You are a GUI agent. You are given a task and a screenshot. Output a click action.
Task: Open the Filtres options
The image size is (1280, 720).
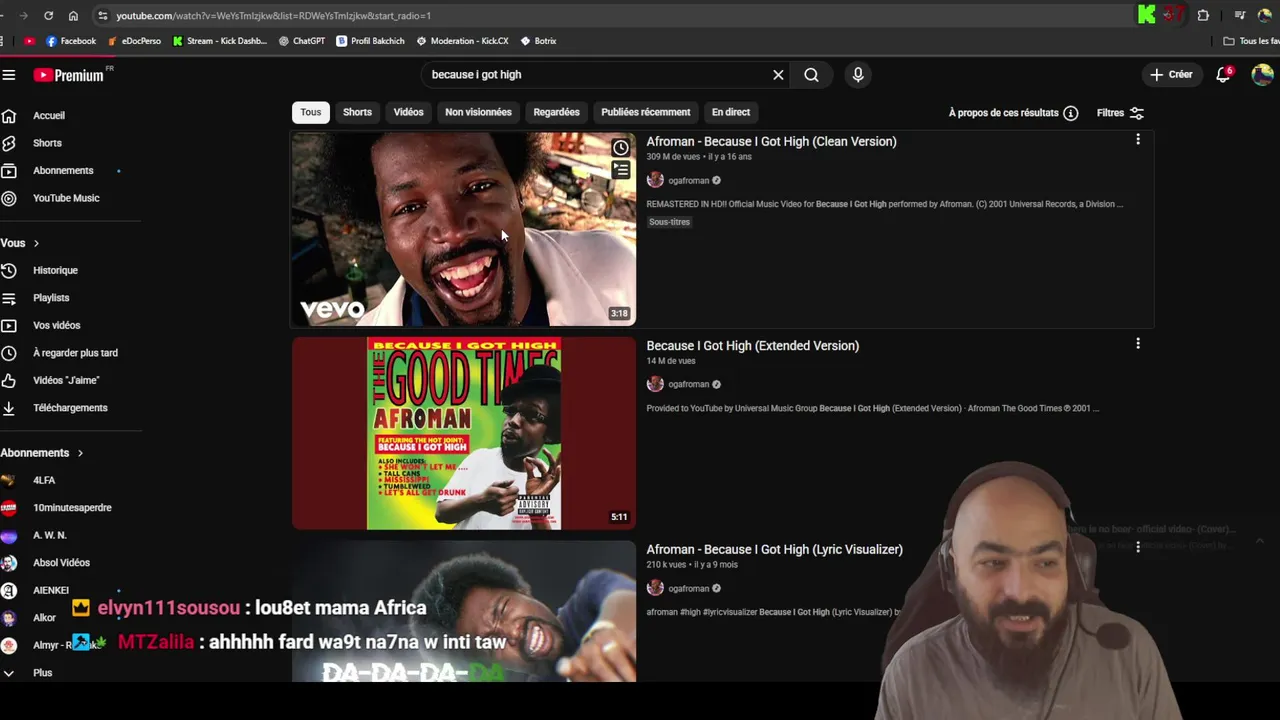point(1120,113)
